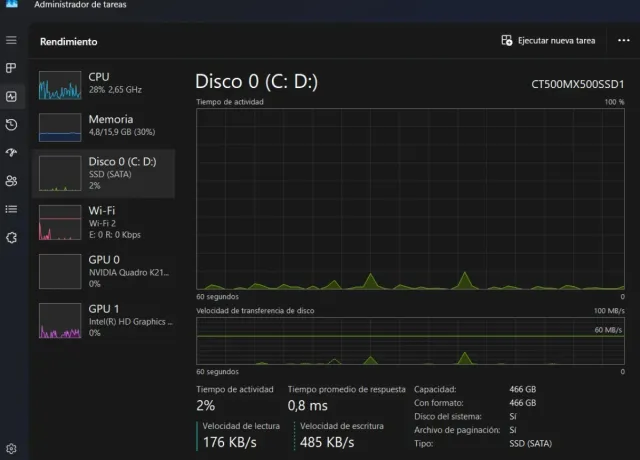The height and width of the screenshot is (460, 640).
Task: Click the disk transfer speed graph
Action: tap(410, 344)
